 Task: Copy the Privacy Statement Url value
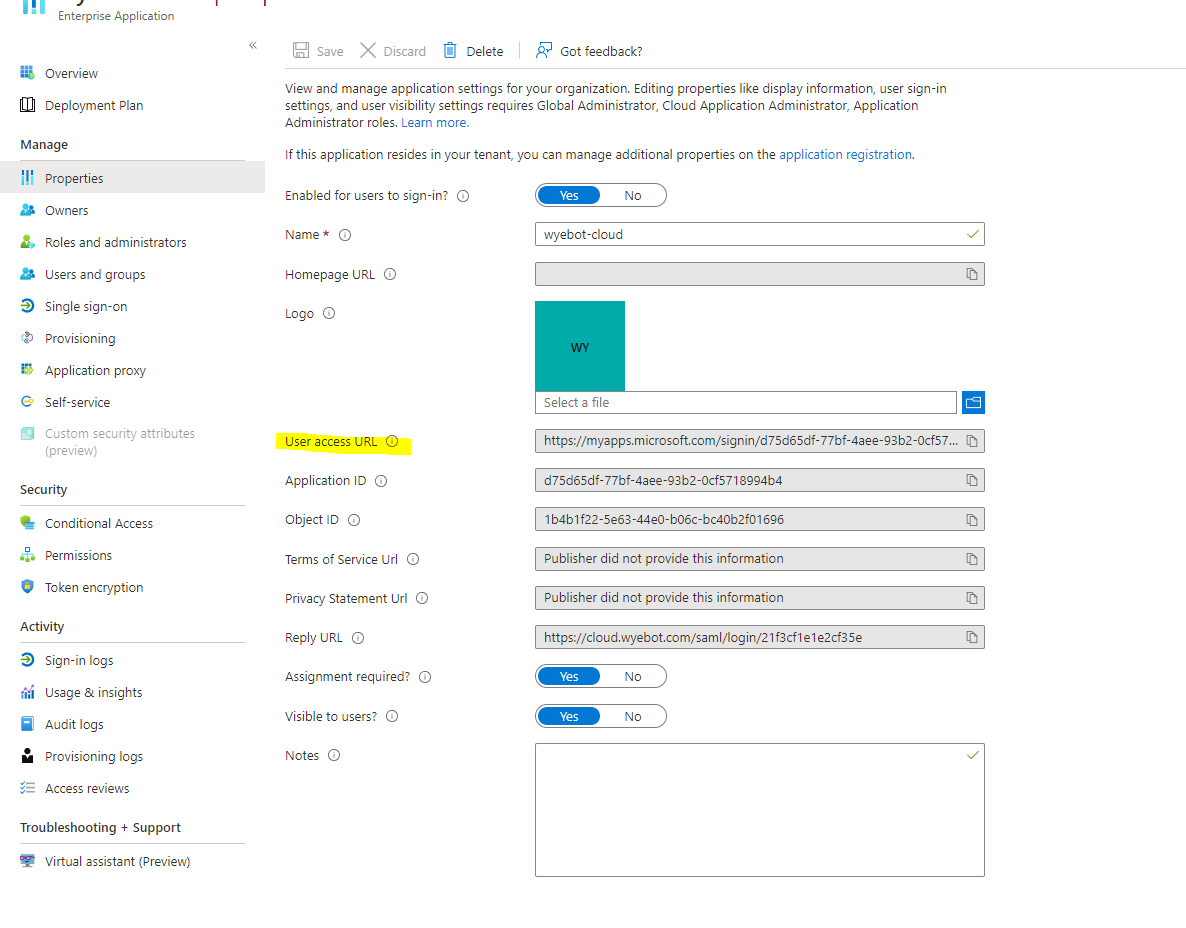coord(972,598)
